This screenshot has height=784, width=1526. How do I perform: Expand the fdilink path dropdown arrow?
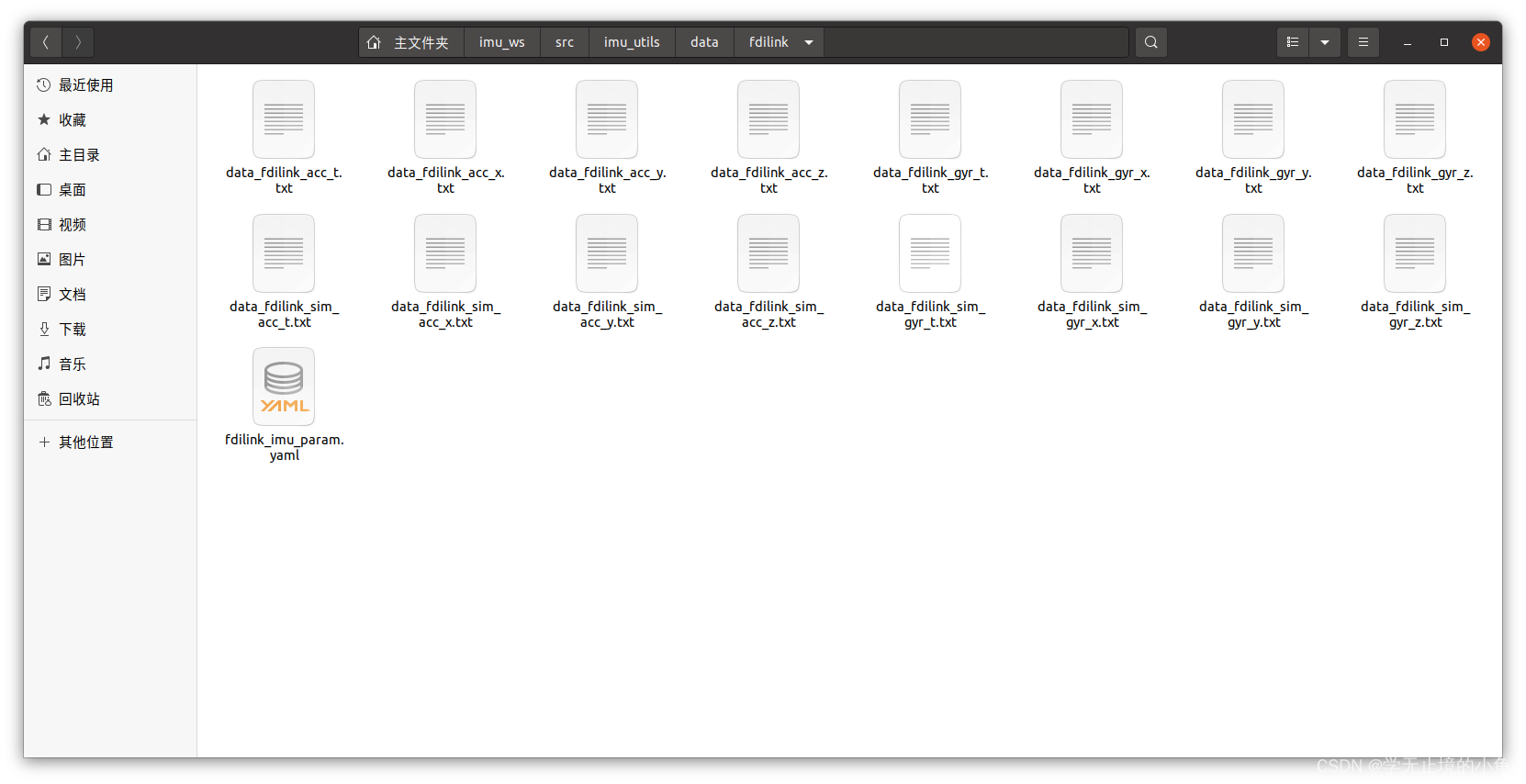click(809, 42)
